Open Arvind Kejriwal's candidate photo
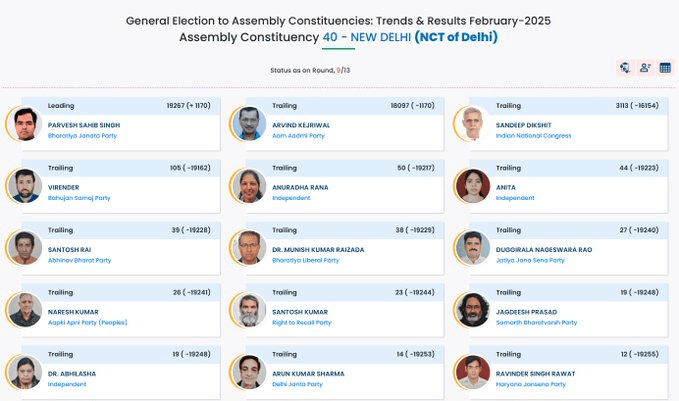679x401 pixels. pos(249,124)
